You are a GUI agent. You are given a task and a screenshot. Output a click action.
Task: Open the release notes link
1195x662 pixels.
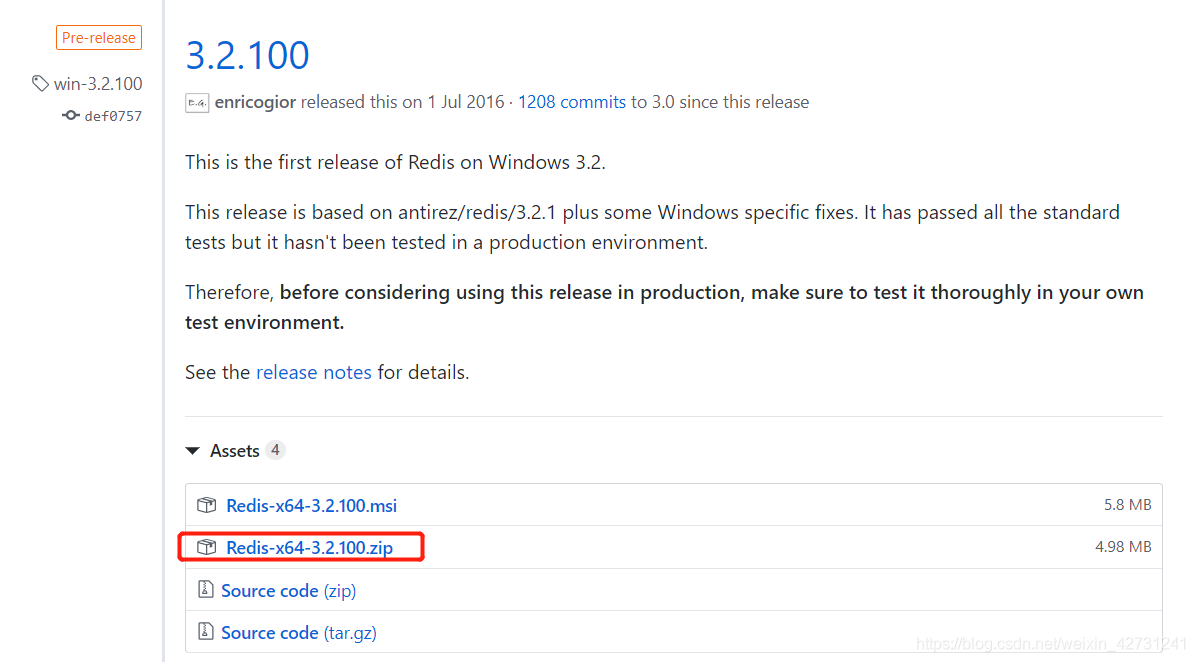[x=314, y=372]
